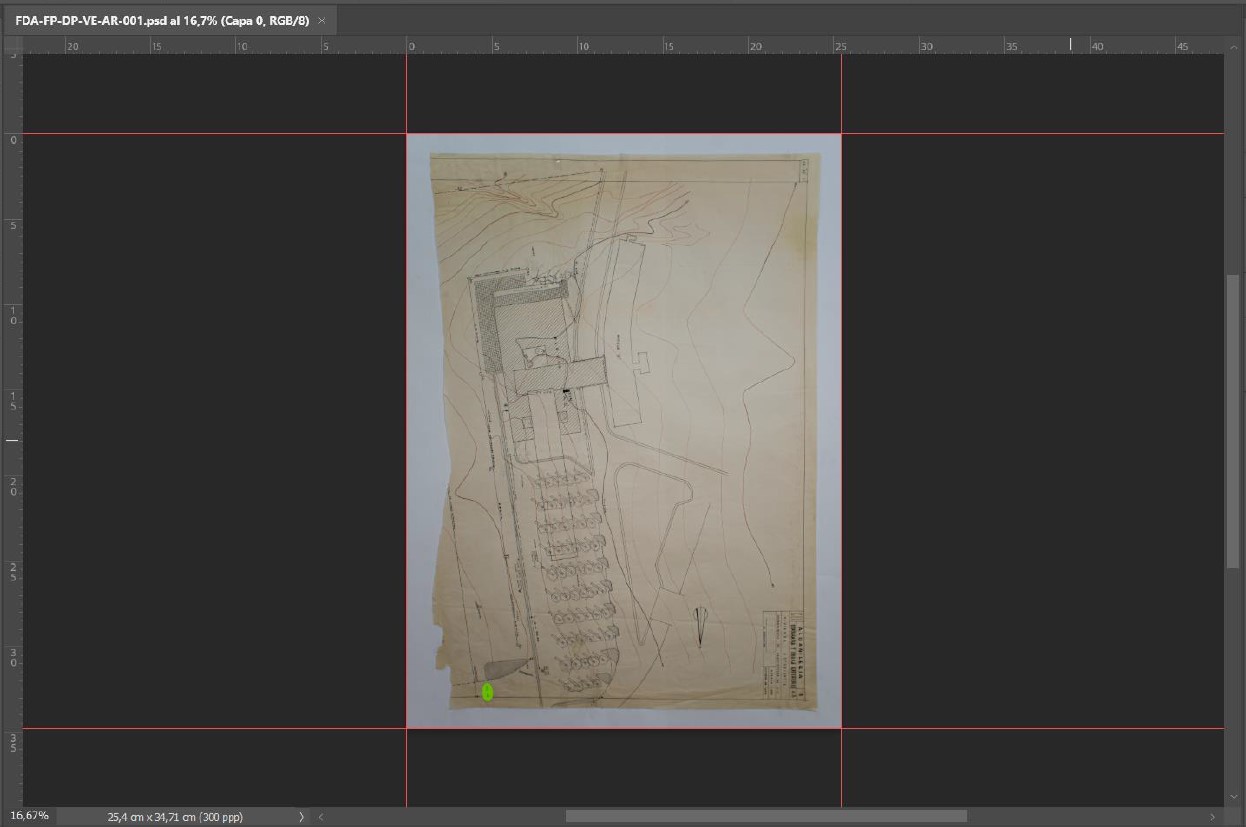Click the horizontal scrollbar left arrow
The image size is (1246, 827).
tap(322, 816)
